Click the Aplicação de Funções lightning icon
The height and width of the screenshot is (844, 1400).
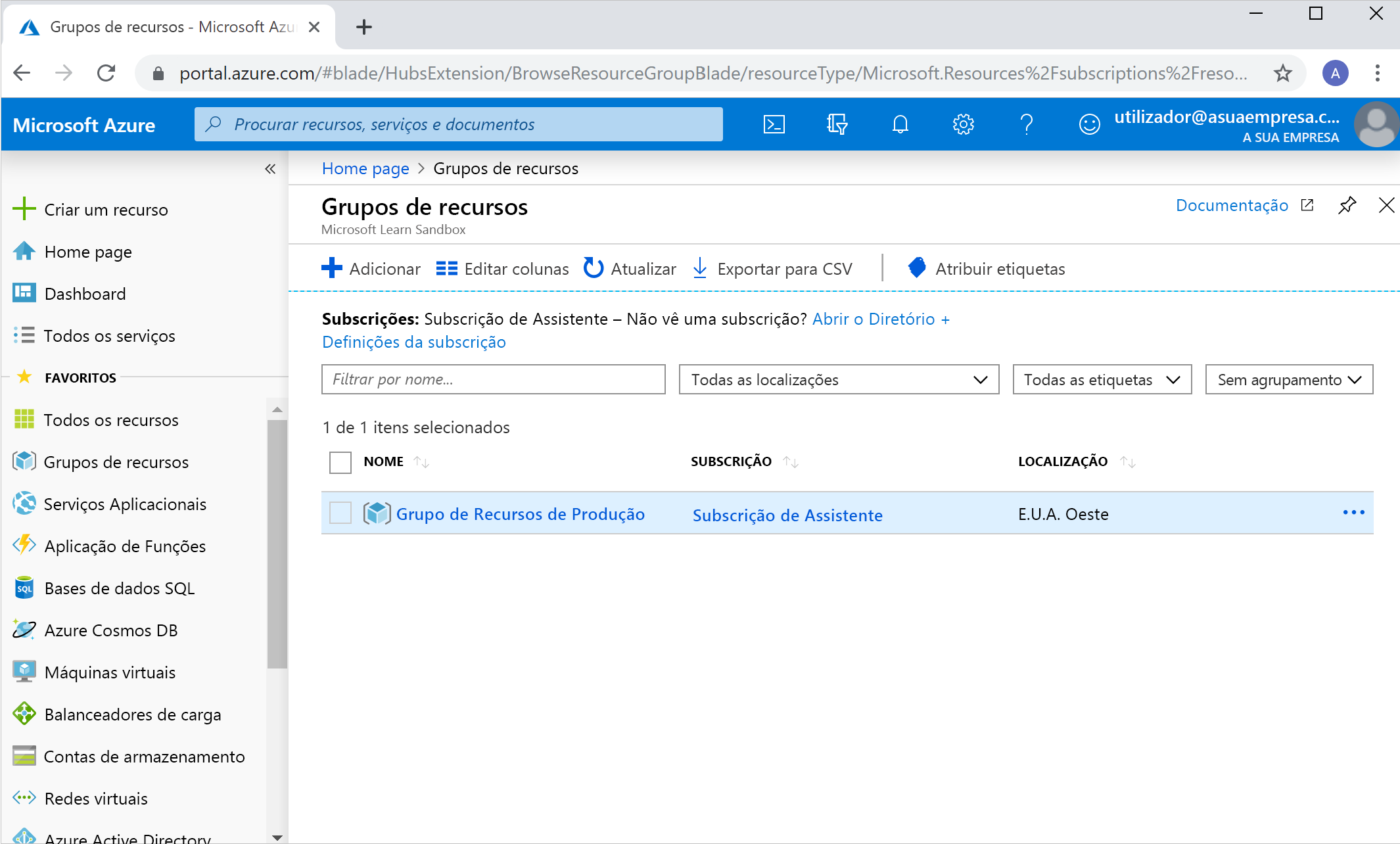point(24,545)
